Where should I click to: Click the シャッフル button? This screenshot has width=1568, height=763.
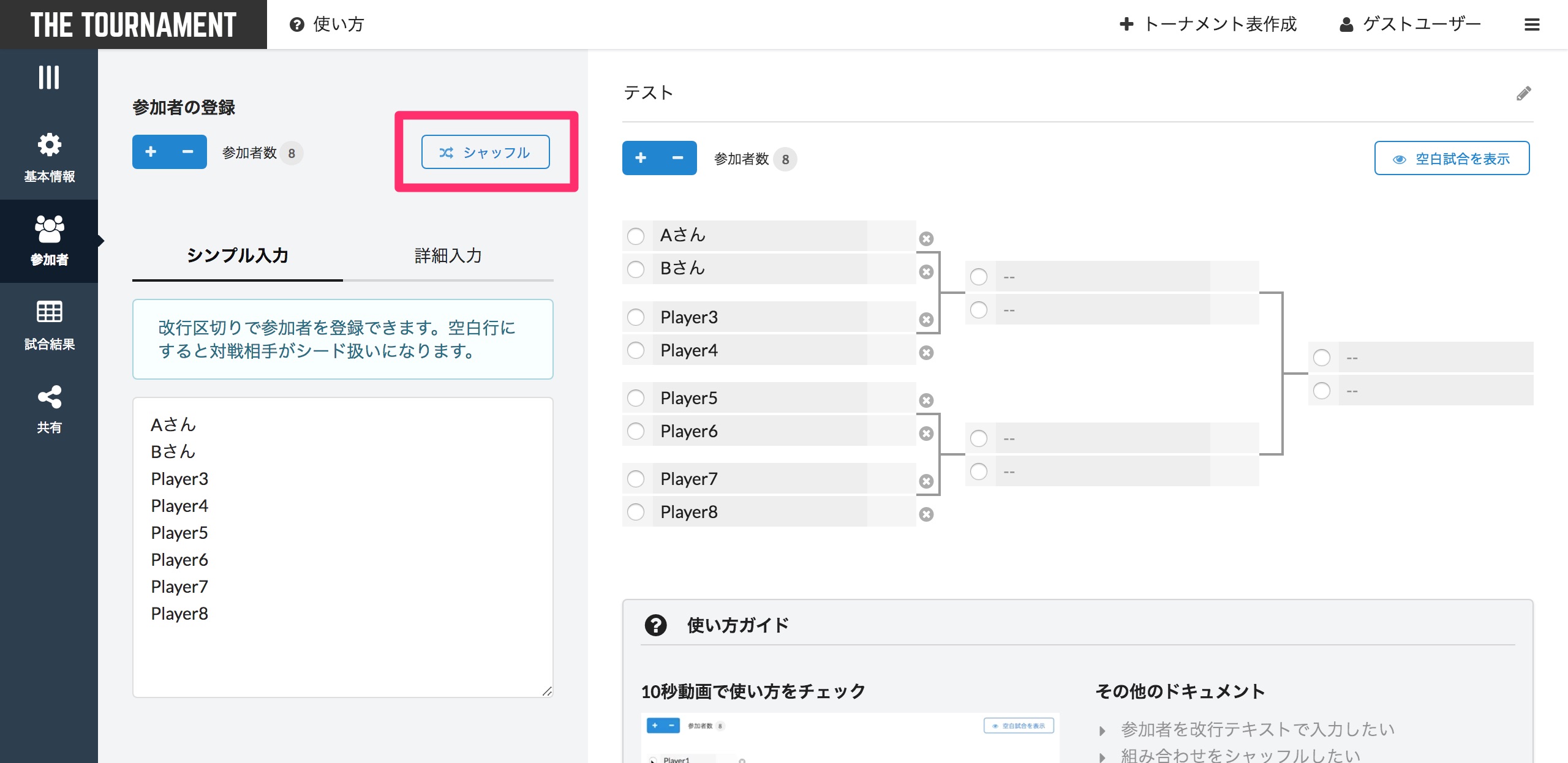coord(485,152)
